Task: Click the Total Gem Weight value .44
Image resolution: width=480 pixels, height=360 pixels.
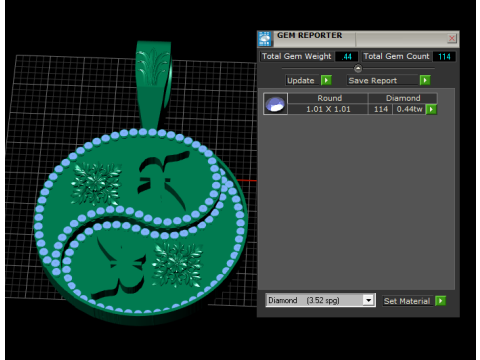Action: point(347,57)
